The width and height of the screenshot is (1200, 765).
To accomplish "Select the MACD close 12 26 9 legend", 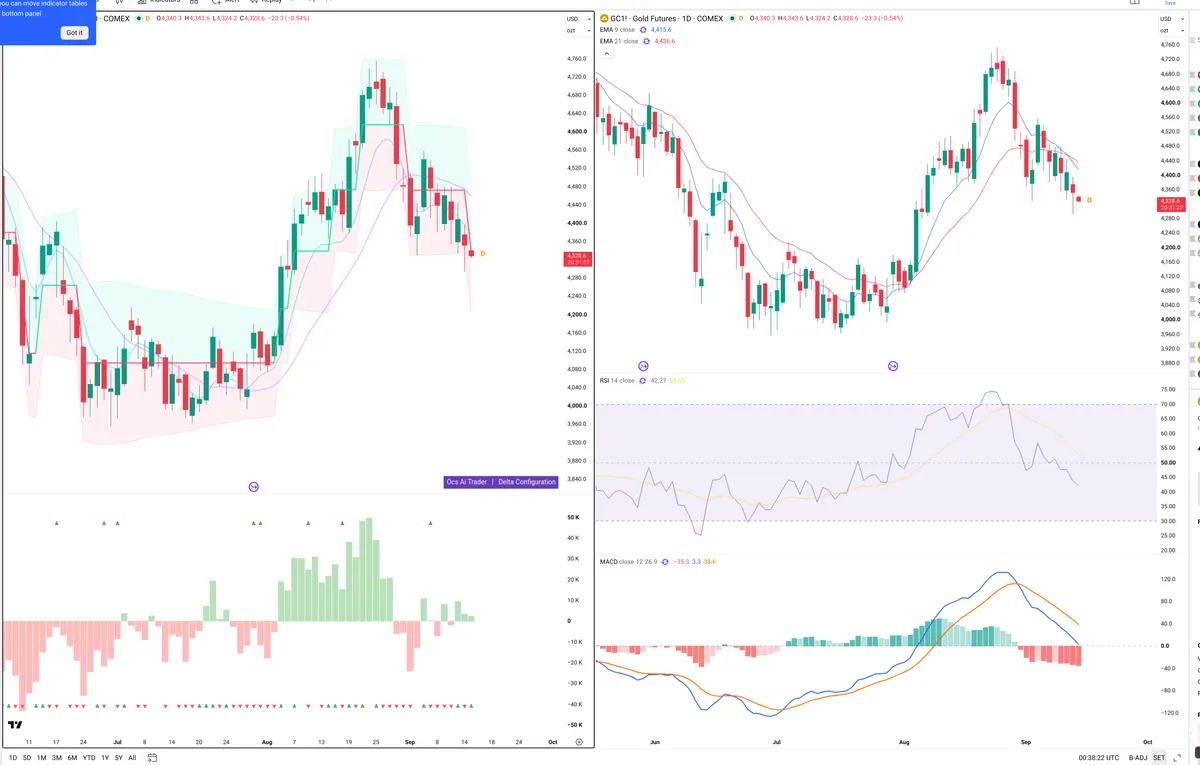I will pos(629,562).
